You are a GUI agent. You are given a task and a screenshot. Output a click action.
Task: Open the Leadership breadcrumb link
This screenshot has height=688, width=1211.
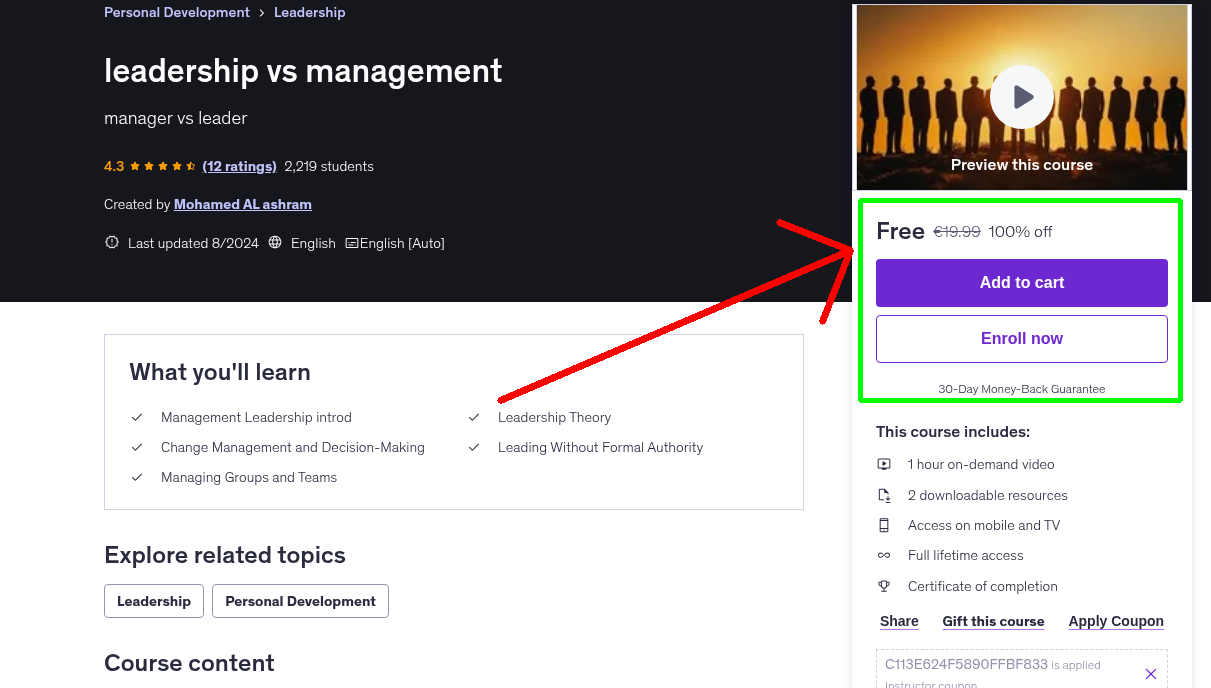point(309,12)
